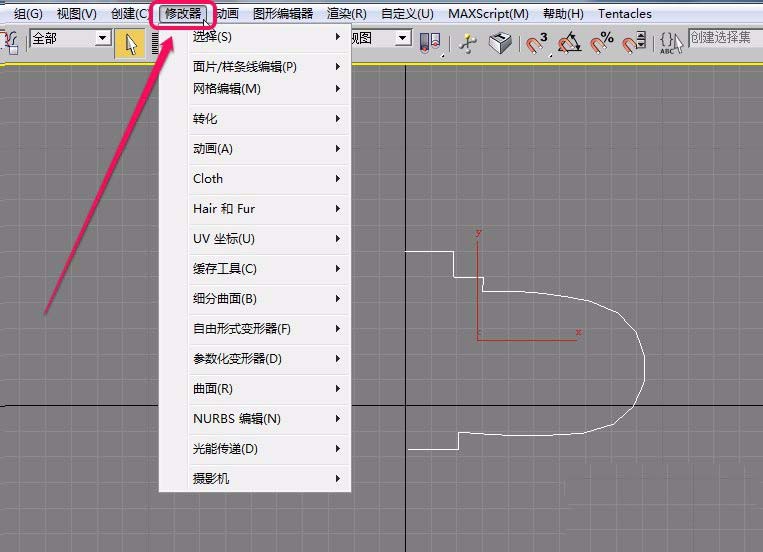Open the 创建(C) menu
The width and height of the screenshot is (763, 552).
pyautogui.click(x=129, y=14)
